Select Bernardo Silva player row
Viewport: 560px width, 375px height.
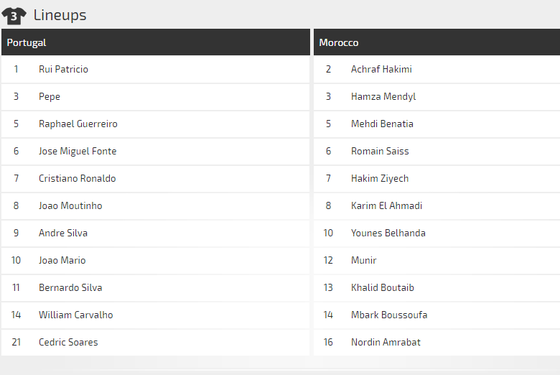pyautogui.click(x=155, y=288)
